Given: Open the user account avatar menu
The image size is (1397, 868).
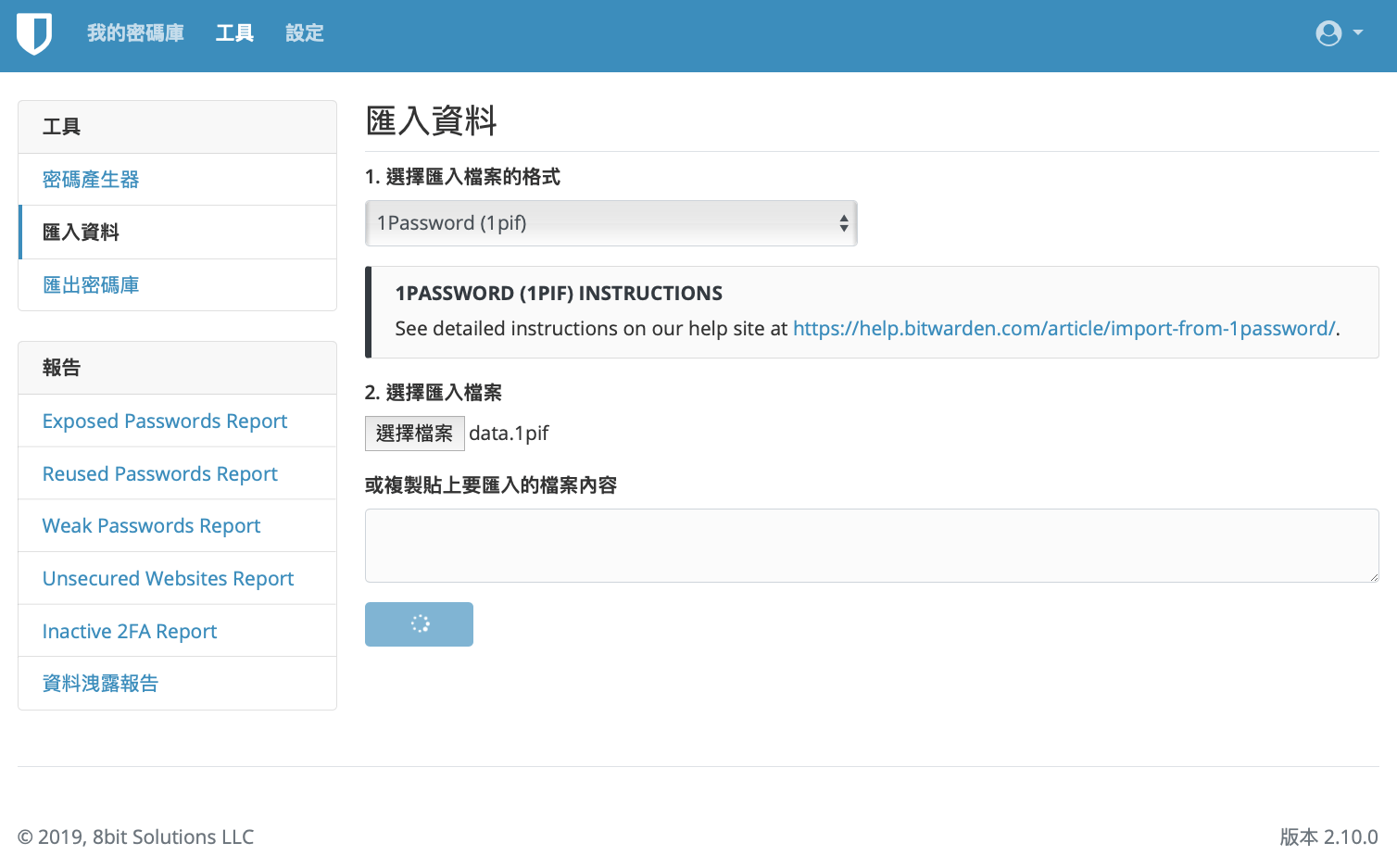Looking at the screenshot, I should click(x=1328, y=33).
